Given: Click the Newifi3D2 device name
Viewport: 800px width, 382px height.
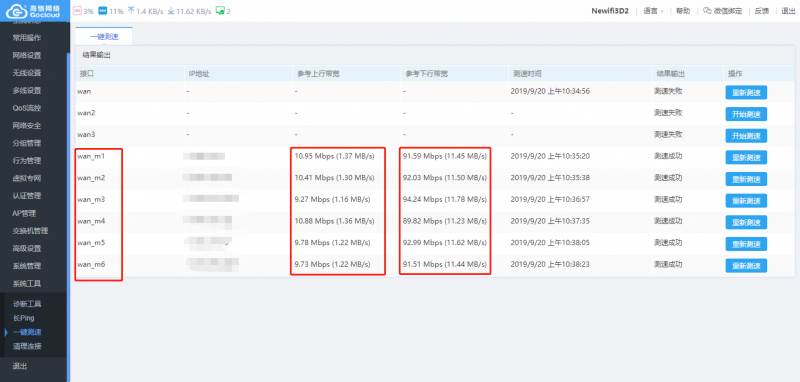Looking at the screenshot, I should [610, 11].
